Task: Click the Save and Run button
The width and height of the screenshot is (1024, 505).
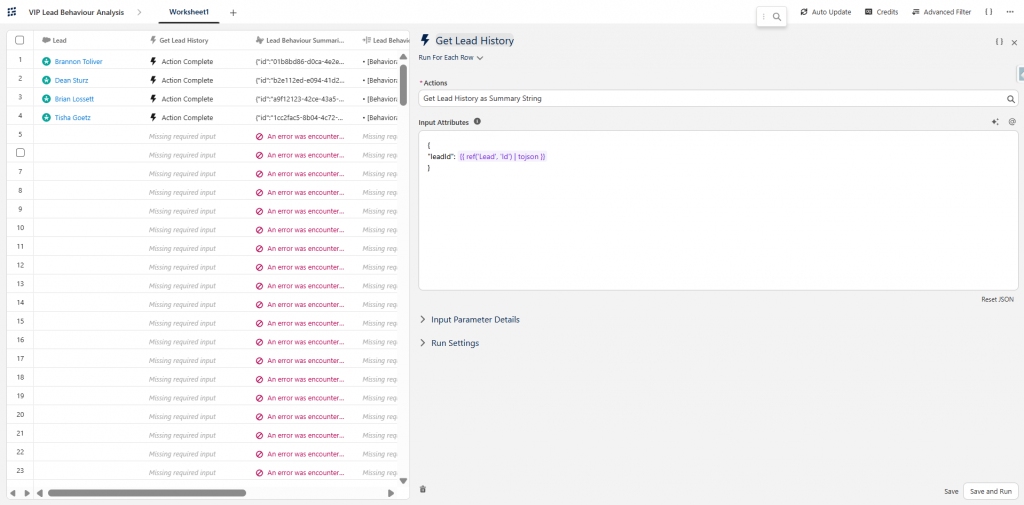Action: [x=991, y=491]
